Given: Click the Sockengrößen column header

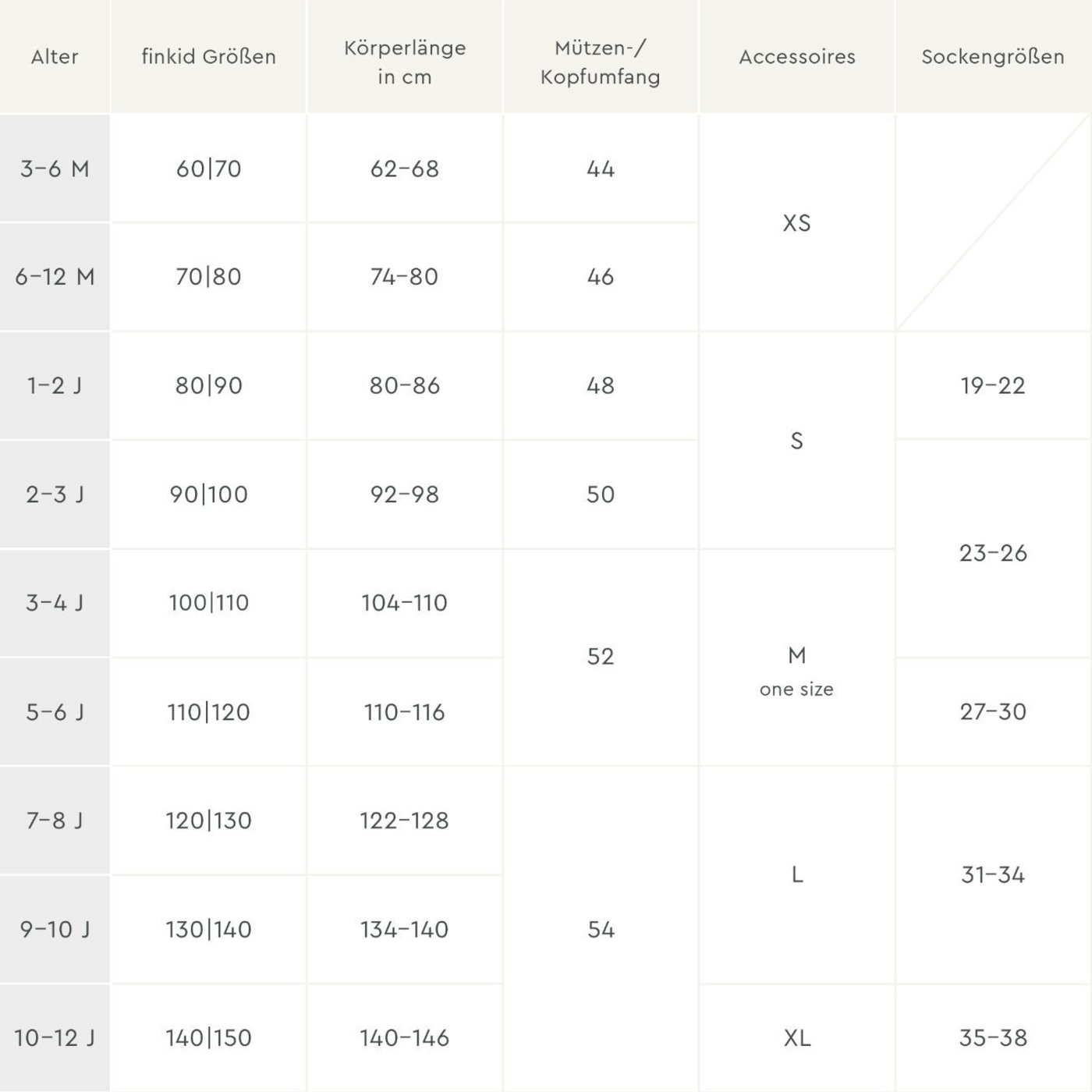Looking at the screenshot, I should point(993,57).
